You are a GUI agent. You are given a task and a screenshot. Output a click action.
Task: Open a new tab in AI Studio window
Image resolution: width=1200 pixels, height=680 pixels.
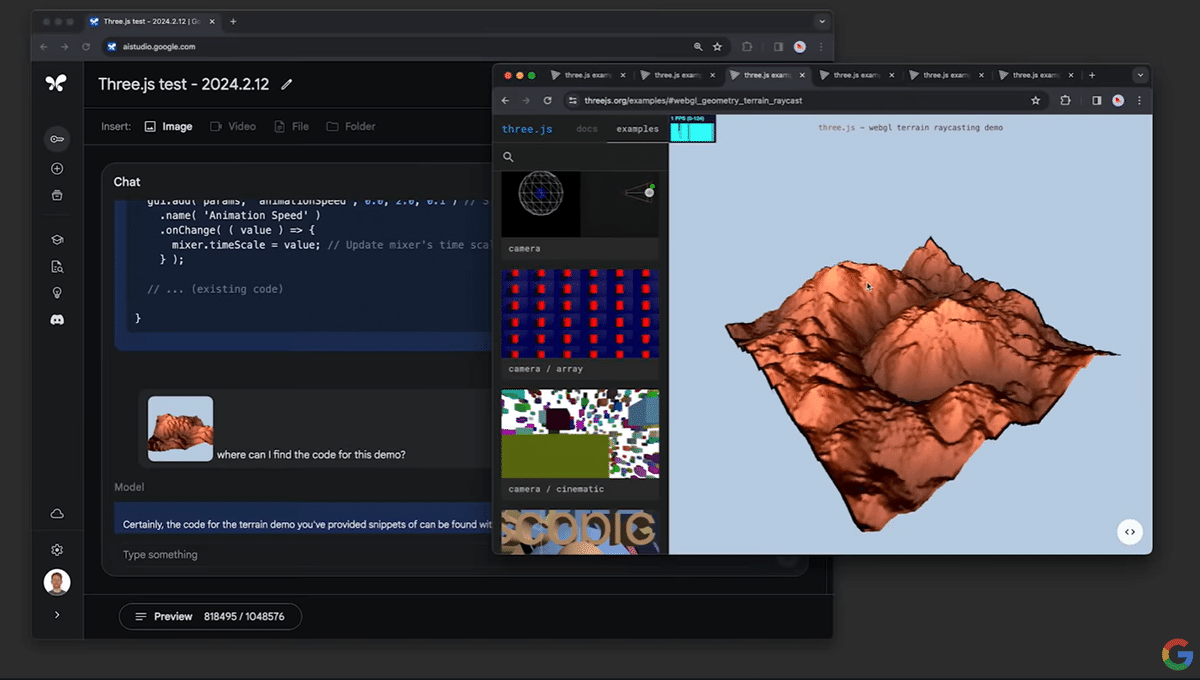233,21
